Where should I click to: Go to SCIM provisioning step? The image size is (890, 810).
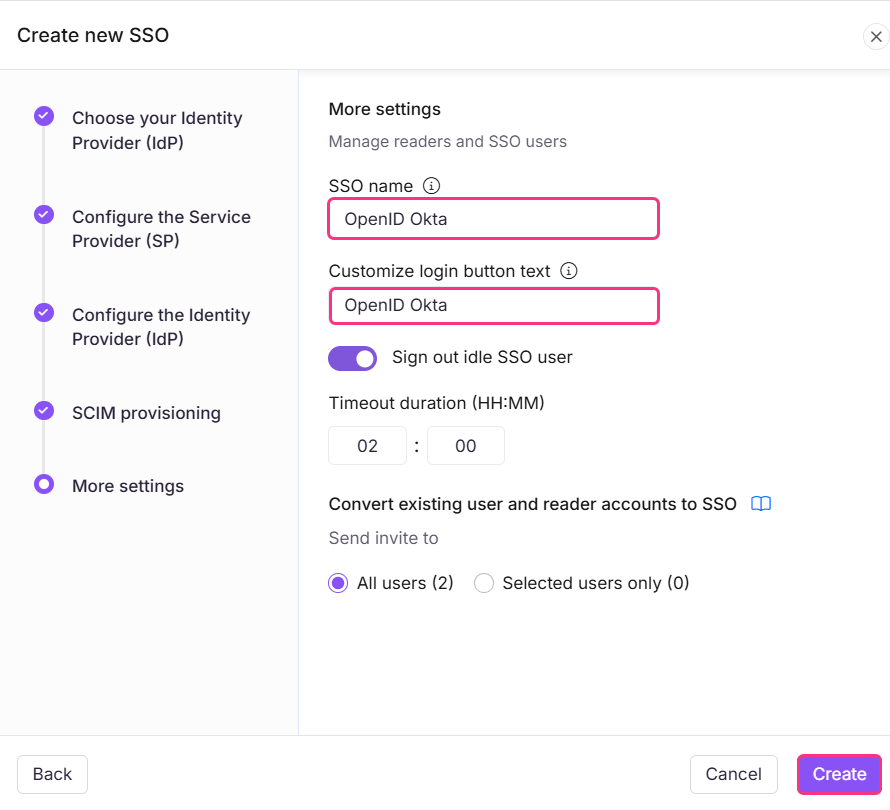click(146, 413)
